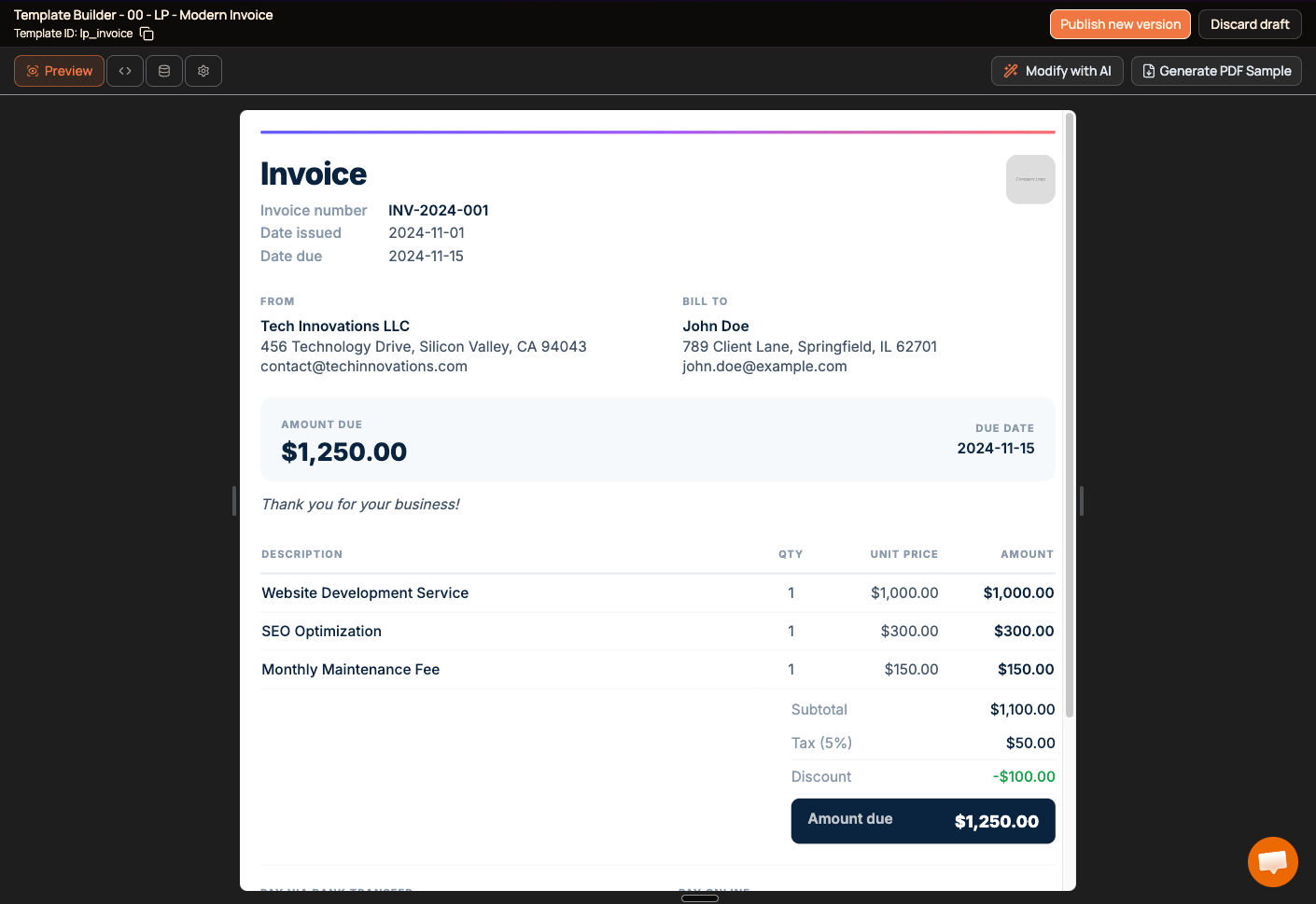Open the test data database icon
The image size is (1316, 904).
[x=163, y=70]
